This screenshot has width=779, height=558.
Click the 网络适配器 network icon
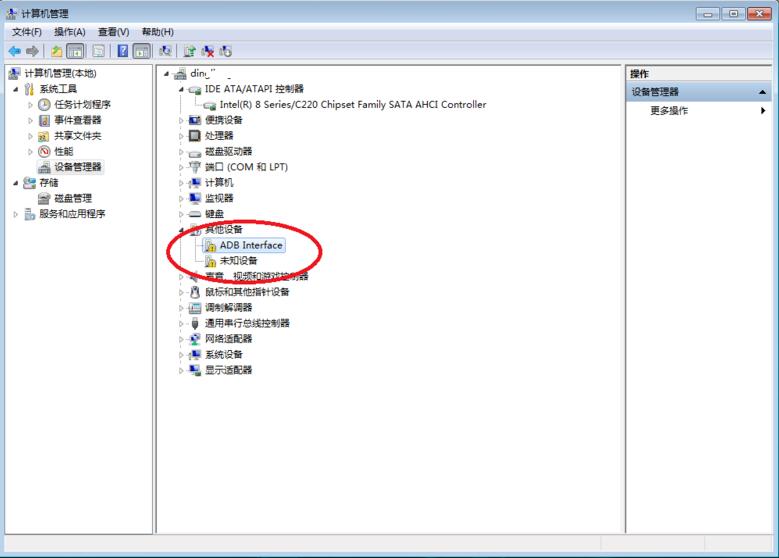tap(195, 339)
